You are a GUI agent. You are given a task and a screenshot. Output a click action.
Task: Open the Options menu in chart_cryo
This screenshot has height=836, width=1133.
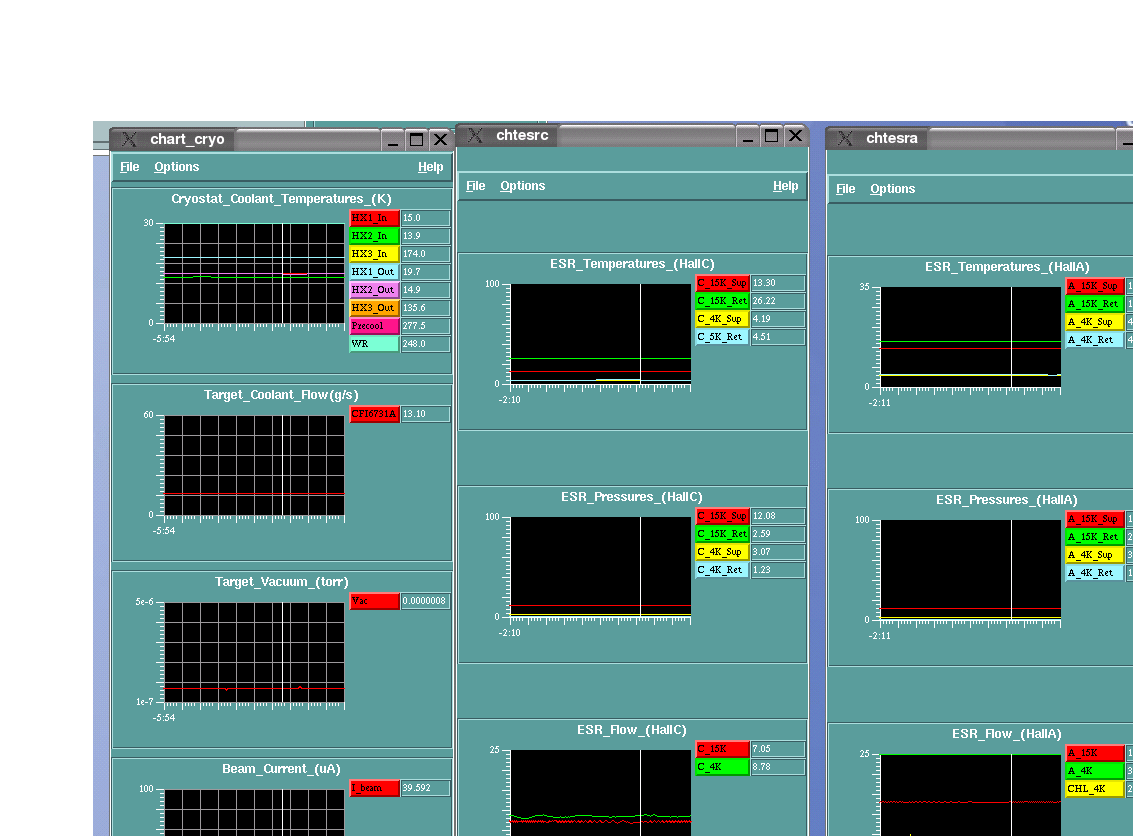[176, 167]
